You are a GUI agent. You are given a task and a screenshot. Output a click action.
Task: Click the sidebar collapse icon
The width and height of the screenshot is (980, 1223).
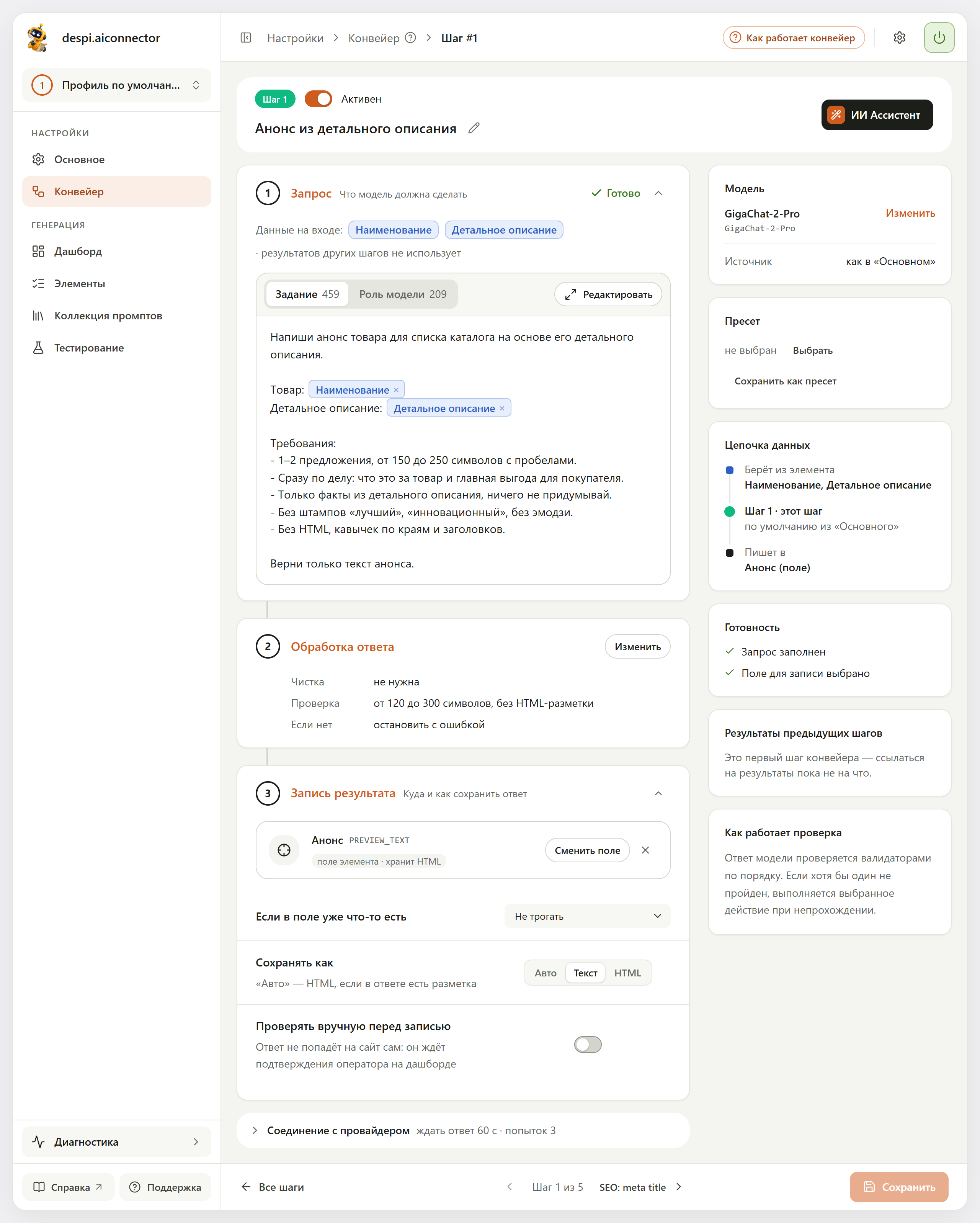coord(245,38)
